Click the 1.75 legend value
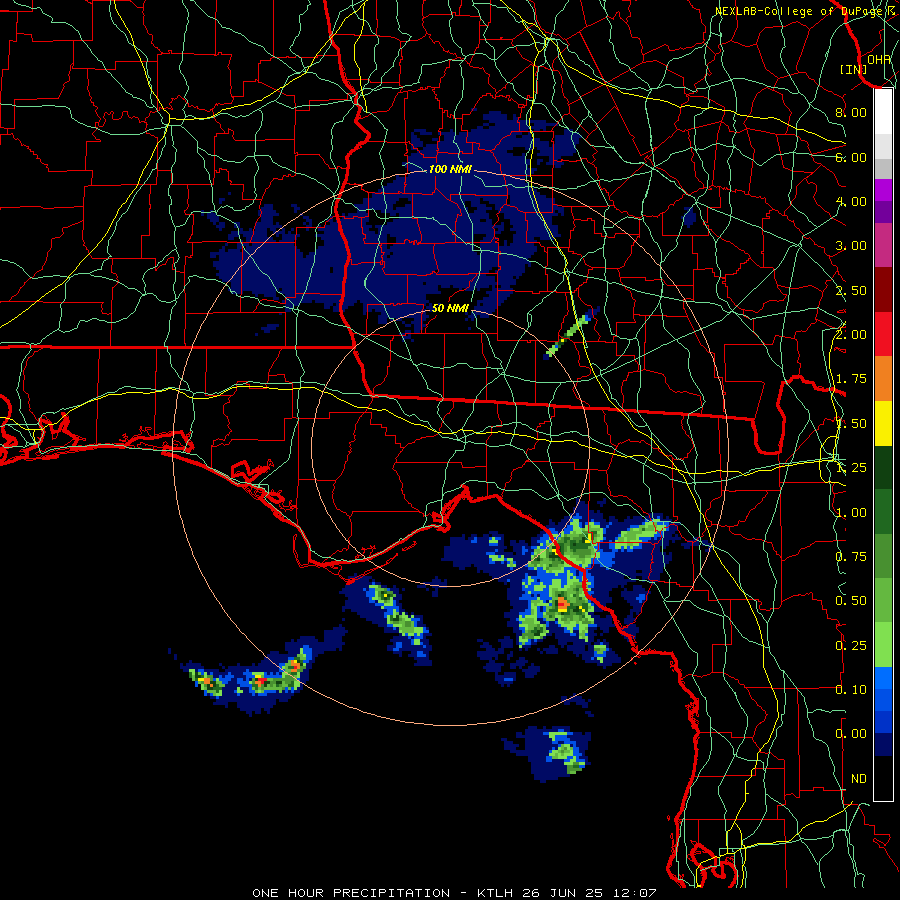The image size is (900, 900). coord(851,379)
